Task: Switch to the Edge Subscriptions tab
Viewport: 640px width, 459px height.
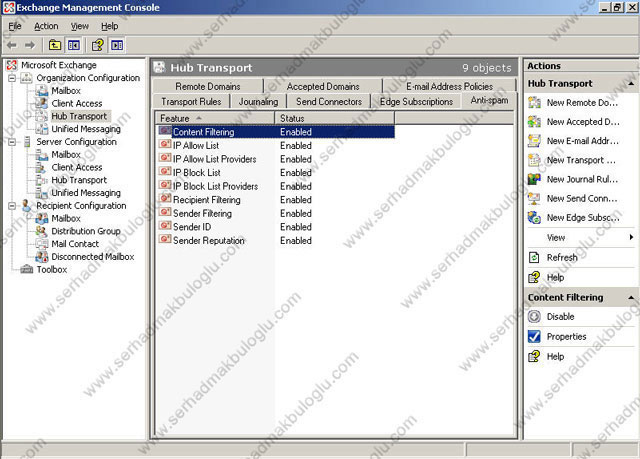Action: pos(416,102)
